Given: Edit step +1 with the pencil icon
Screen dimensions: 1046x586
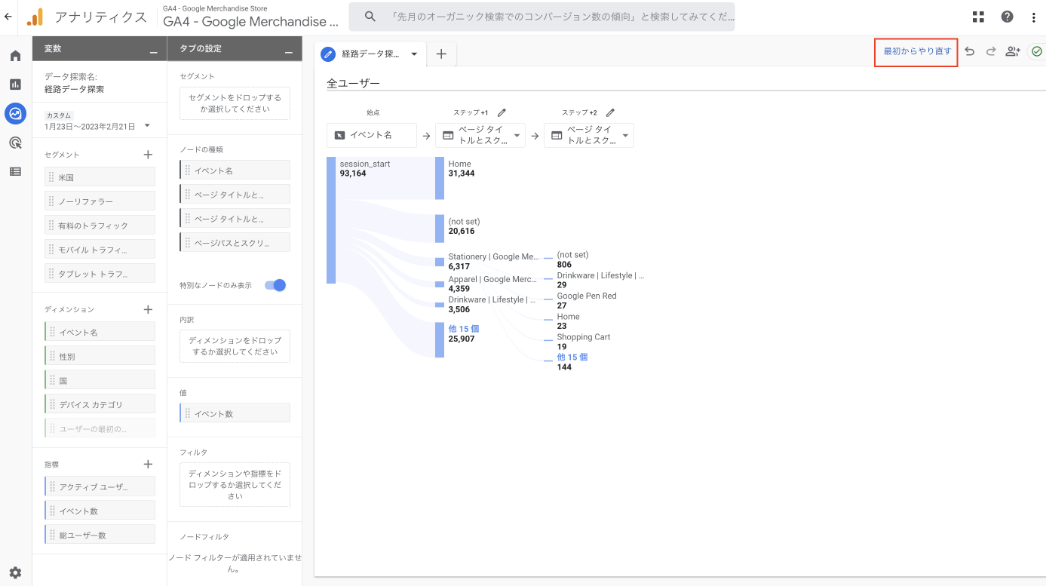Looking at the screenshot, I should (502, 113).
